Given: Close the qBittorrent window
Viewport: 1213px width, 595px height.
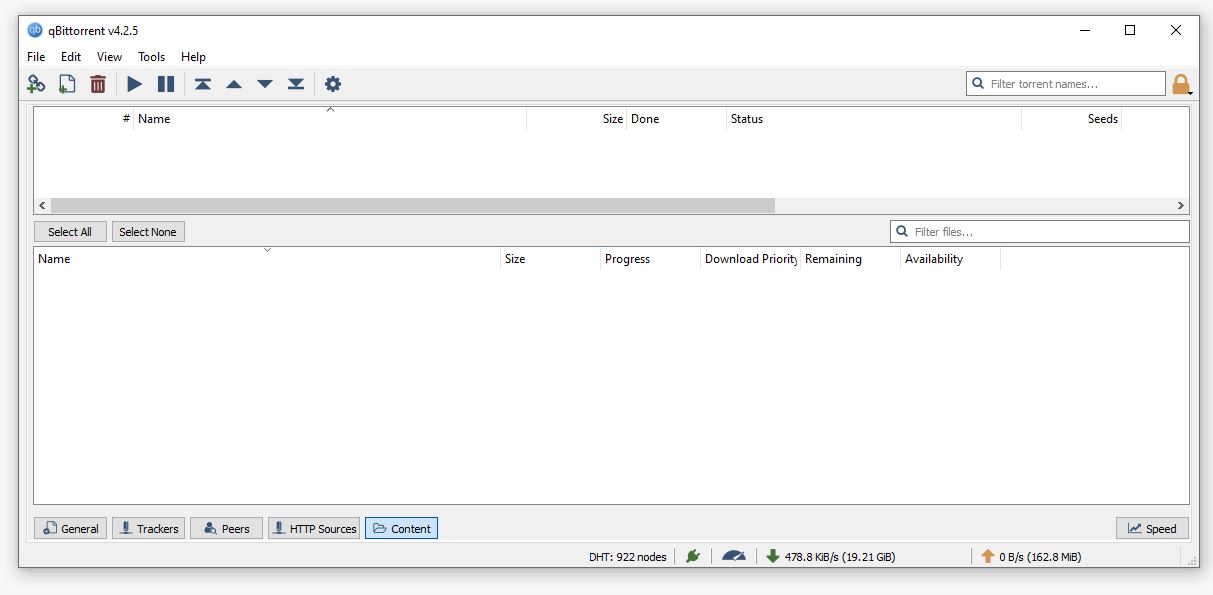Looking at the screenshot, I should [1176, 30].
